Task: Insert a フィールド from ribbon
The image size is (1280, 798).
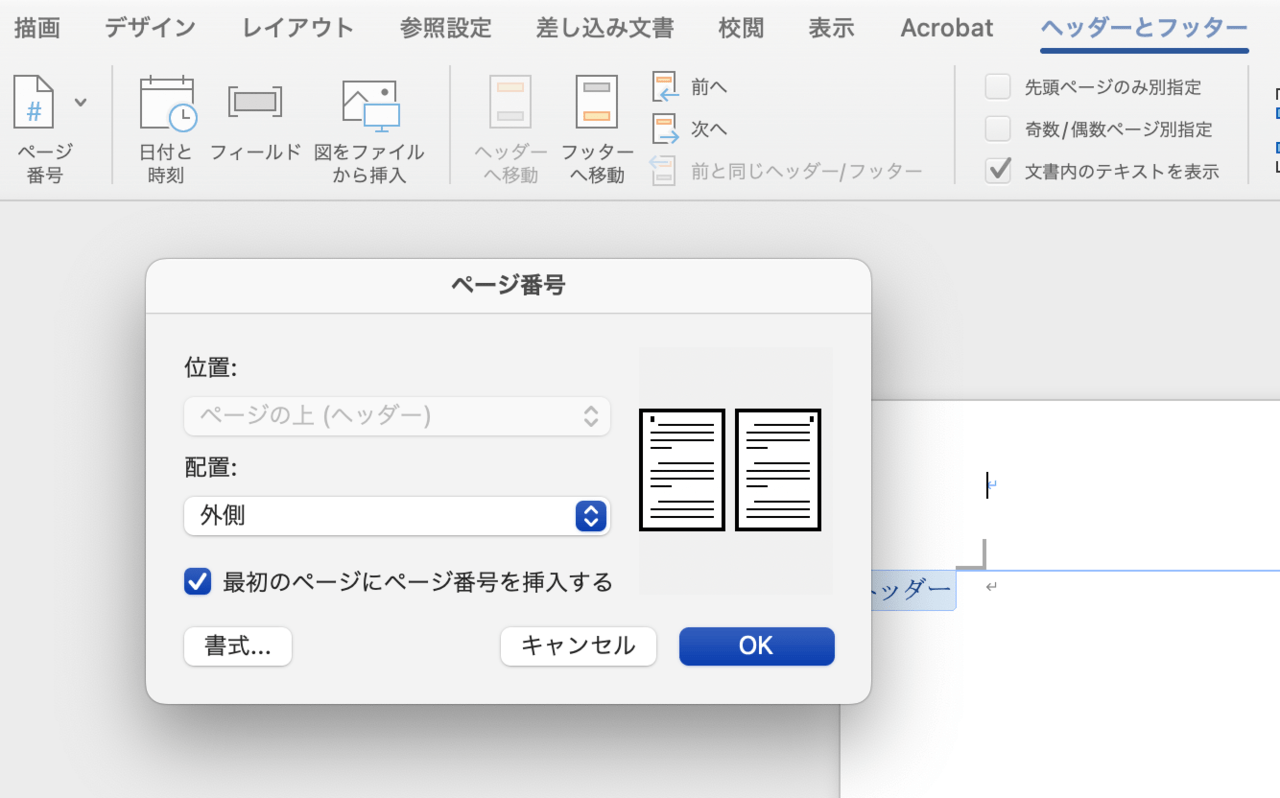Action: pyautogui.click(x=255, y=124)
